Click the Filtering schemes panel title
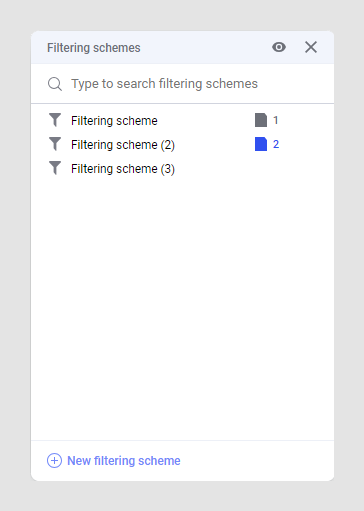Viewport: 364px width, 511px height. [x=94, y=48]
